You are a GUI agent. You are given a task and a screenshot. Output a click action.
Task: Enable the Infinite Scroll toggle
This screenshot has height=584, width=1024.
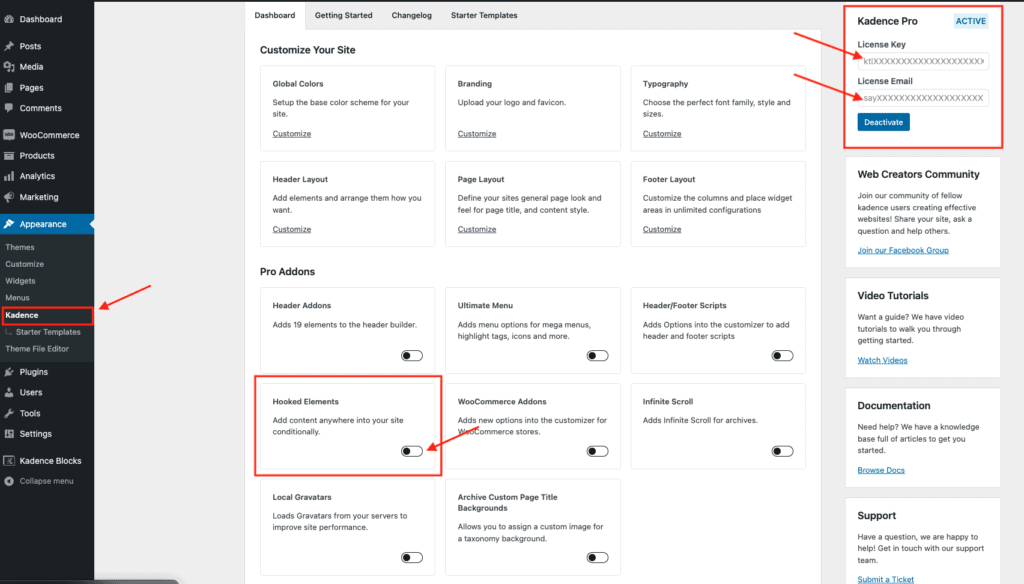(782, 451)
